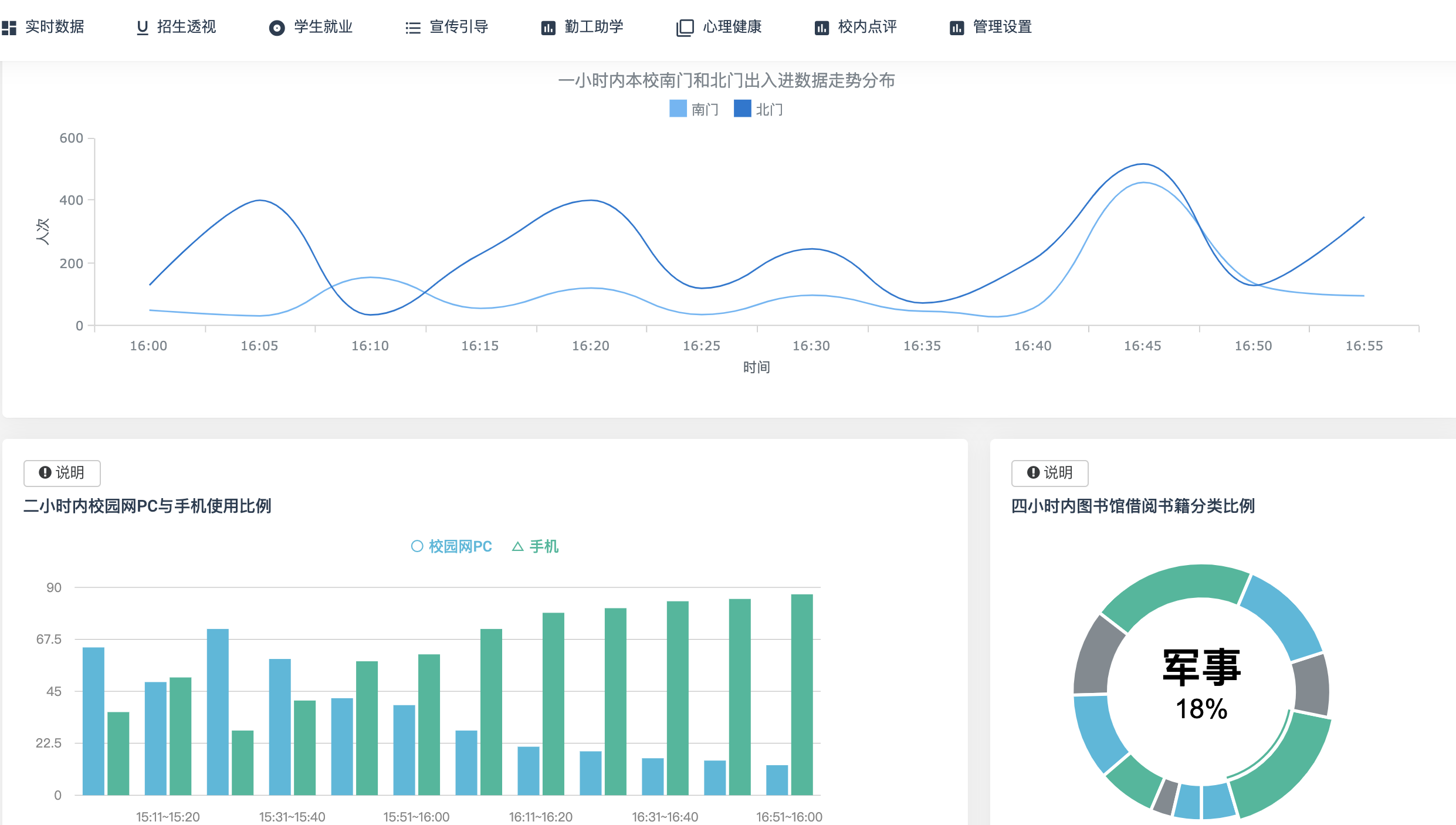Click the chart icon beside 管理设置
Image resolution: width=1456 pixels, height=825 pixels.
coord(957,28)
